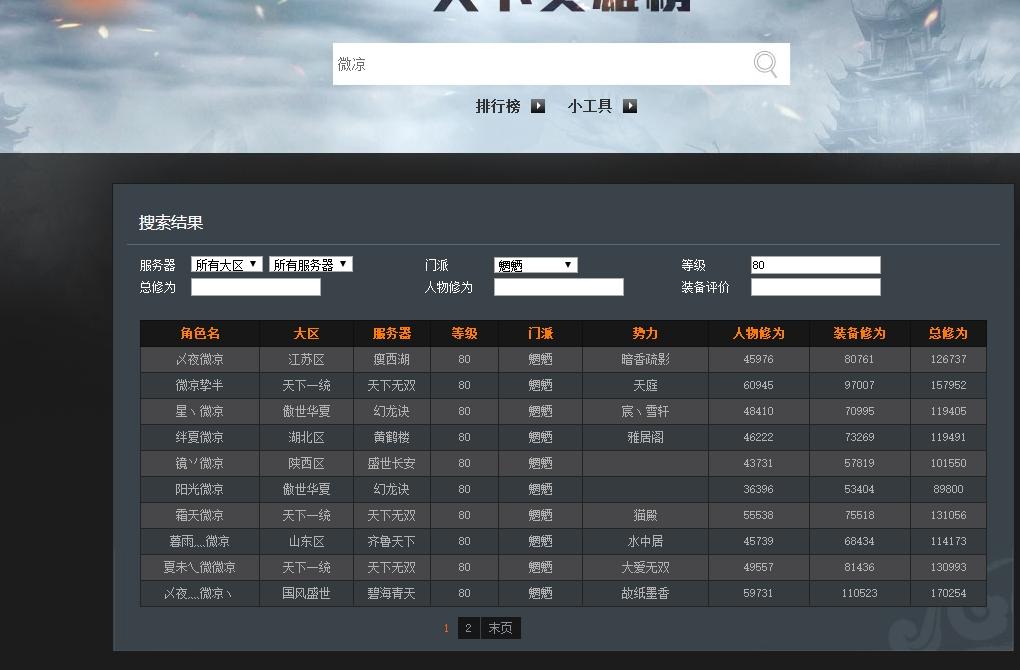Image resolution: width=1020 pixels, height=670 pixels.
Task: Click 江苏区 region cell
Action: click(306, 359)
